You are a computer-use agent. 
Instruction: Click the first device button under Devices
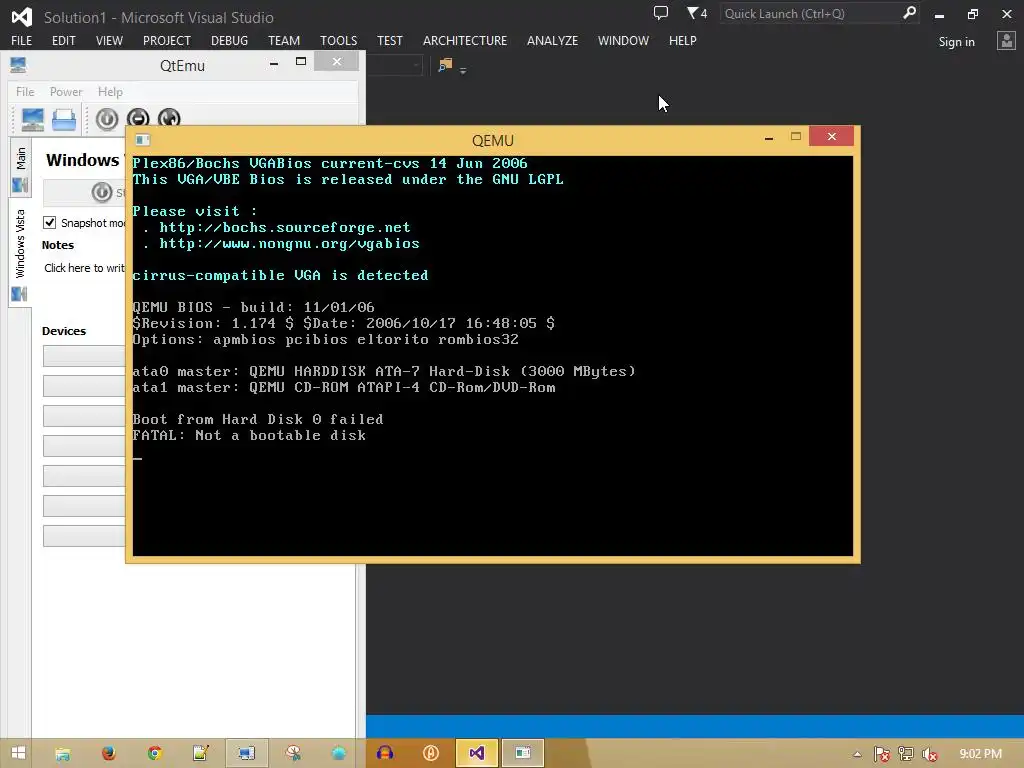click(x=84, y=356)
